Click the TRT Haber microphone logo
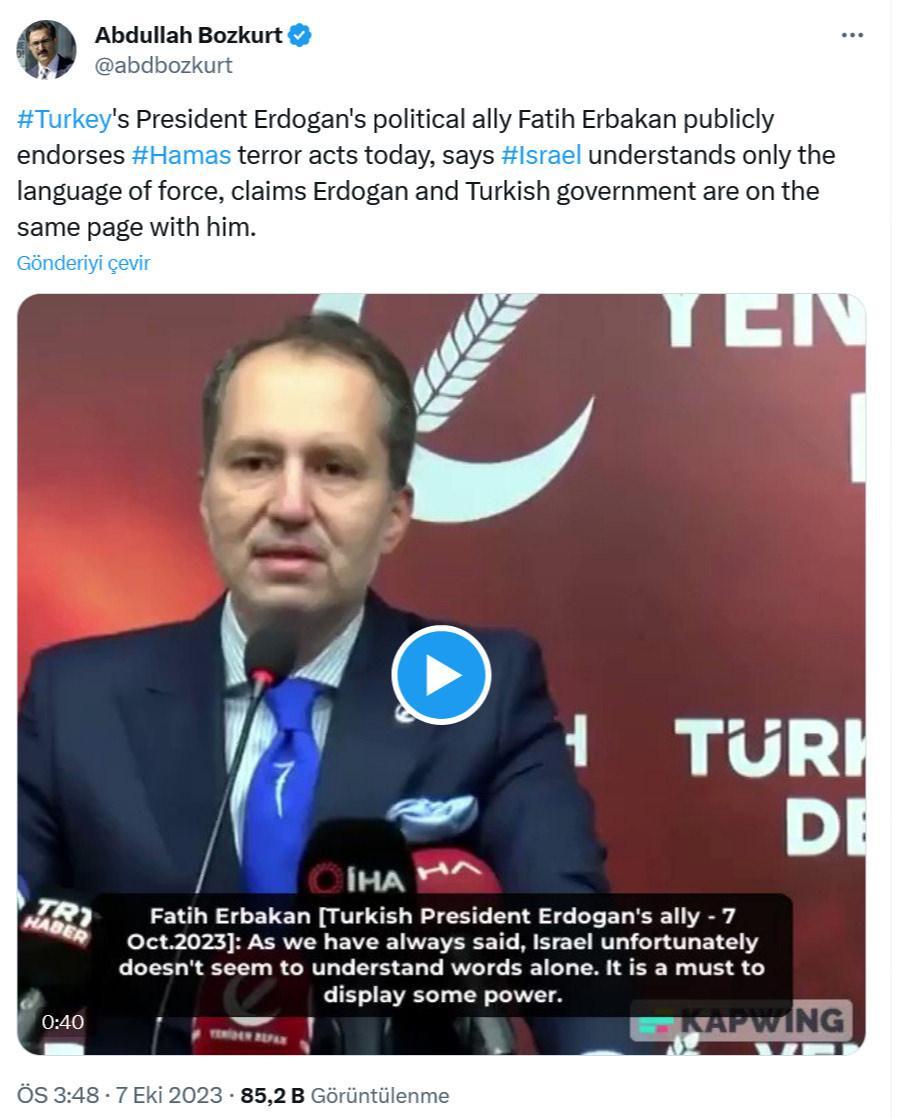Screen dimensions: 907x1119 pos(56,923)
